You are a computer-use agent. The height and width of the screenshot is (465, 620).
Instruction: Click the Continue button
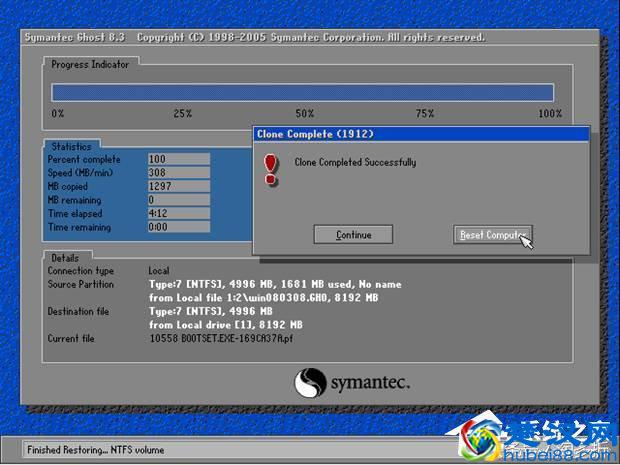353,235
